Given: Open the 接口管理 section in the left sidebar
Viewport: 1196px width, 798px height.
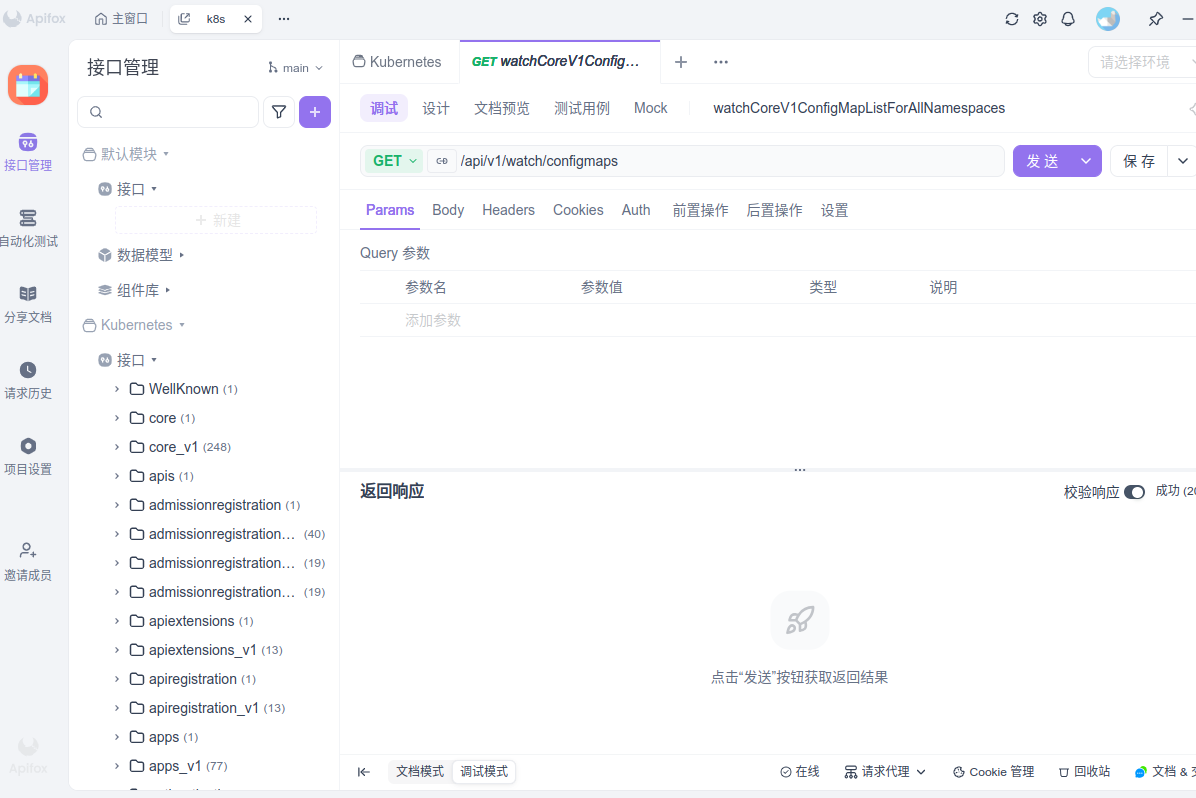Looking at the screenshot, I should tap(28, 150).
